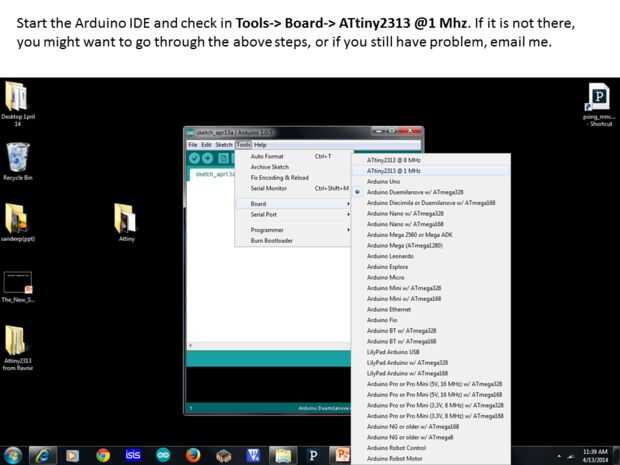Open the Recycle Bin desktop icon

18,162
